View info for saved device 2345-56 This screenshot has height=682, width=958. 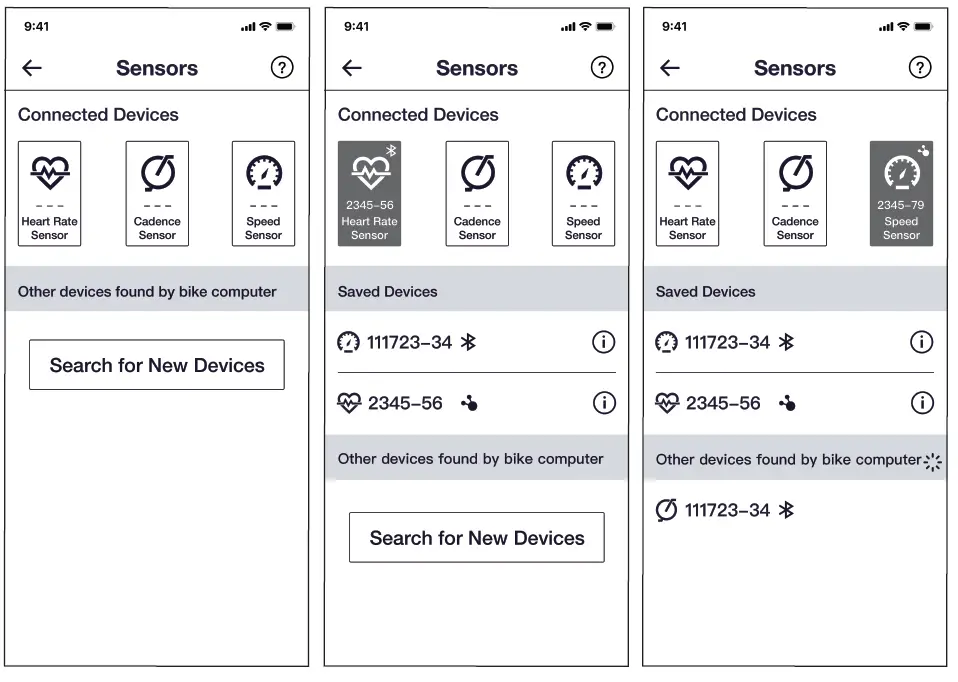point(604,403)
